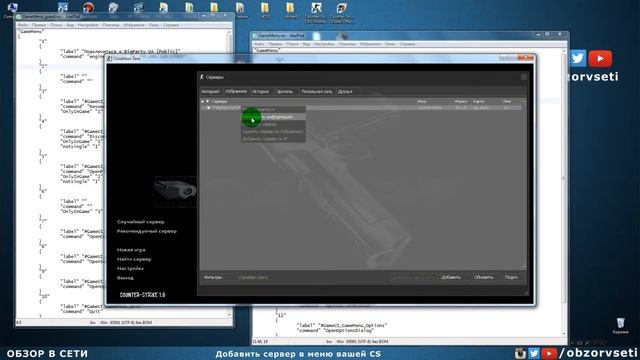Open Правка menu in left AkelPad window

(x=38, y=25)
